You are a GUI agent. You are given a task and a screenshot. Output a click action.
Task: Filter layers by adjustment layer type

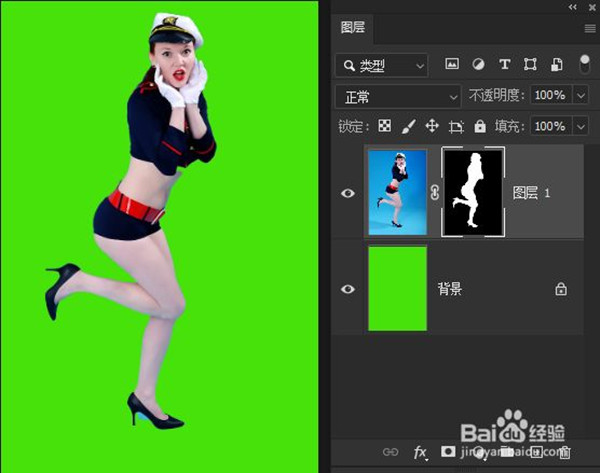click(478, 64)
